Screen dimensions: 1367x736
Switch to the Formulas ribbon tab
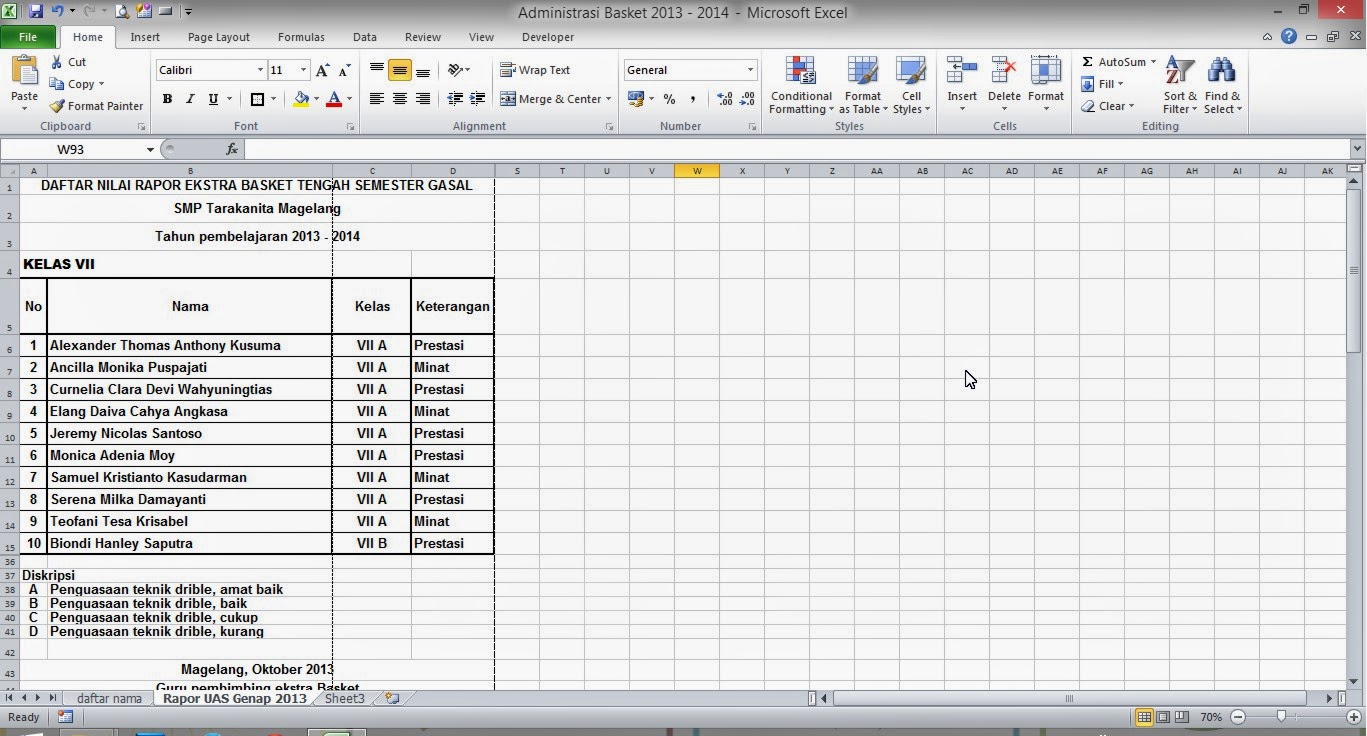pos(300,37)
